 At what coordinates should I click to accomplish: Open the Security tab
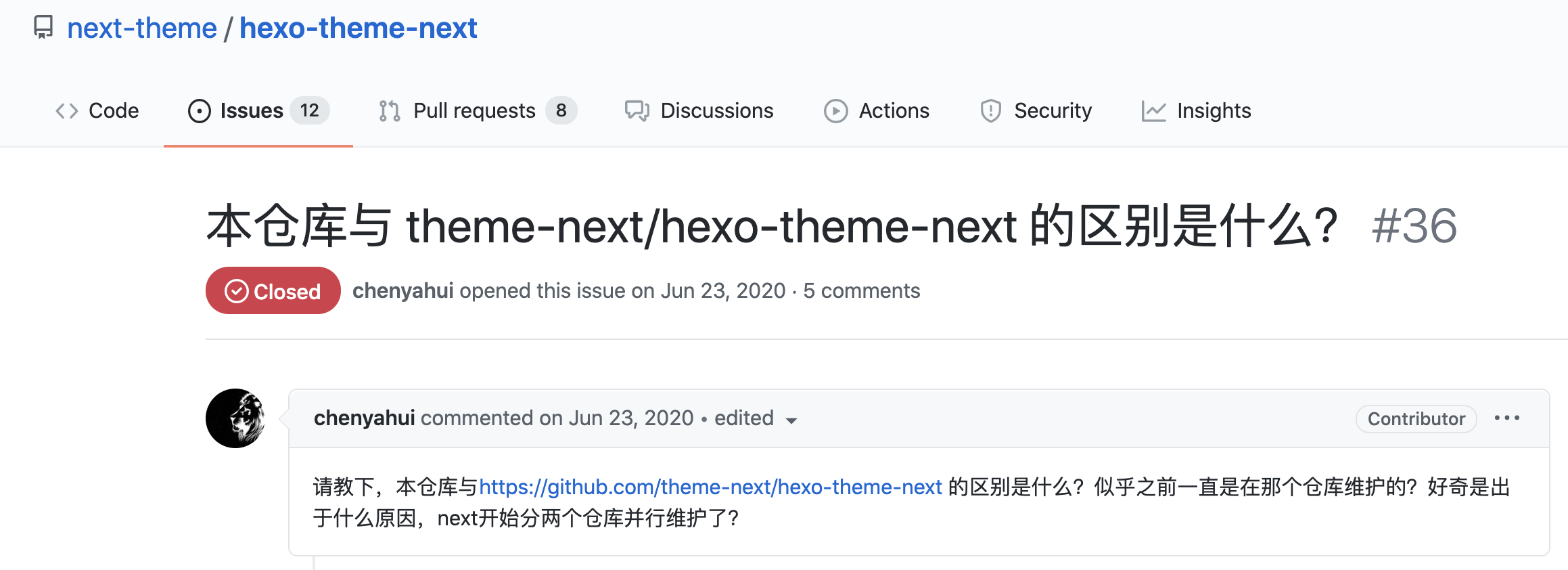coord(1053,111)
